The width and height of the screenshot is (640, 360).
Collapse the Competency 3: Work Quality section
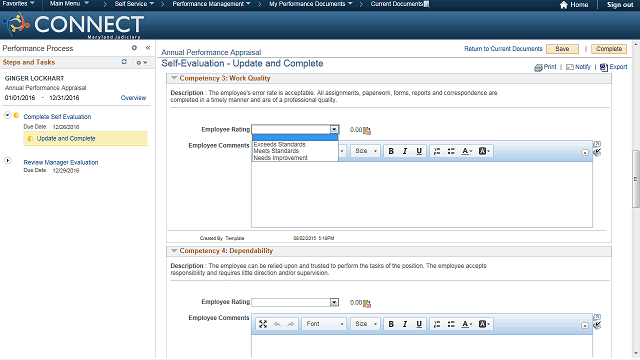174,78
